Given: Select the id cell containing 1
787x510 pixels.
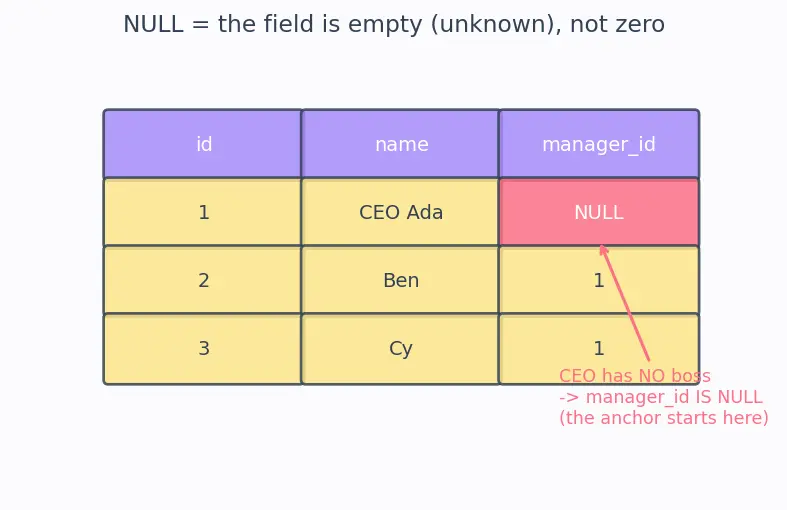Looking at the screenshot, I should pyautogui.click(x=203, y=212).
